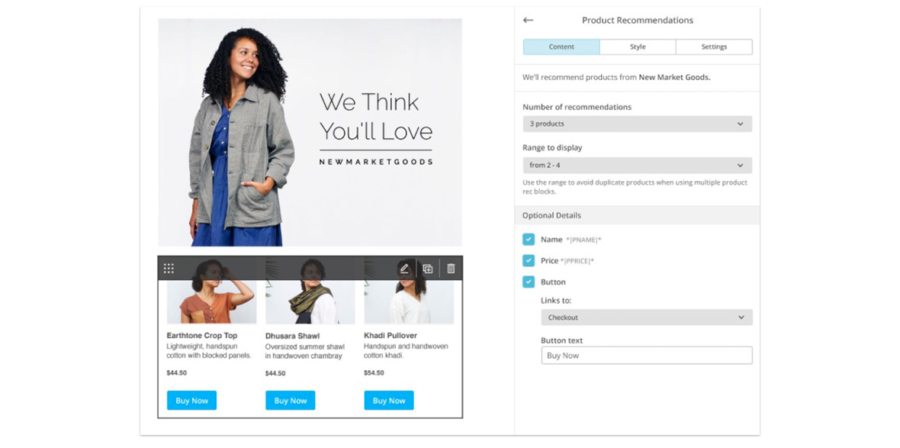
Task: Click the back arrow beside Product Recommendations
Action: [x=528, y=20]
